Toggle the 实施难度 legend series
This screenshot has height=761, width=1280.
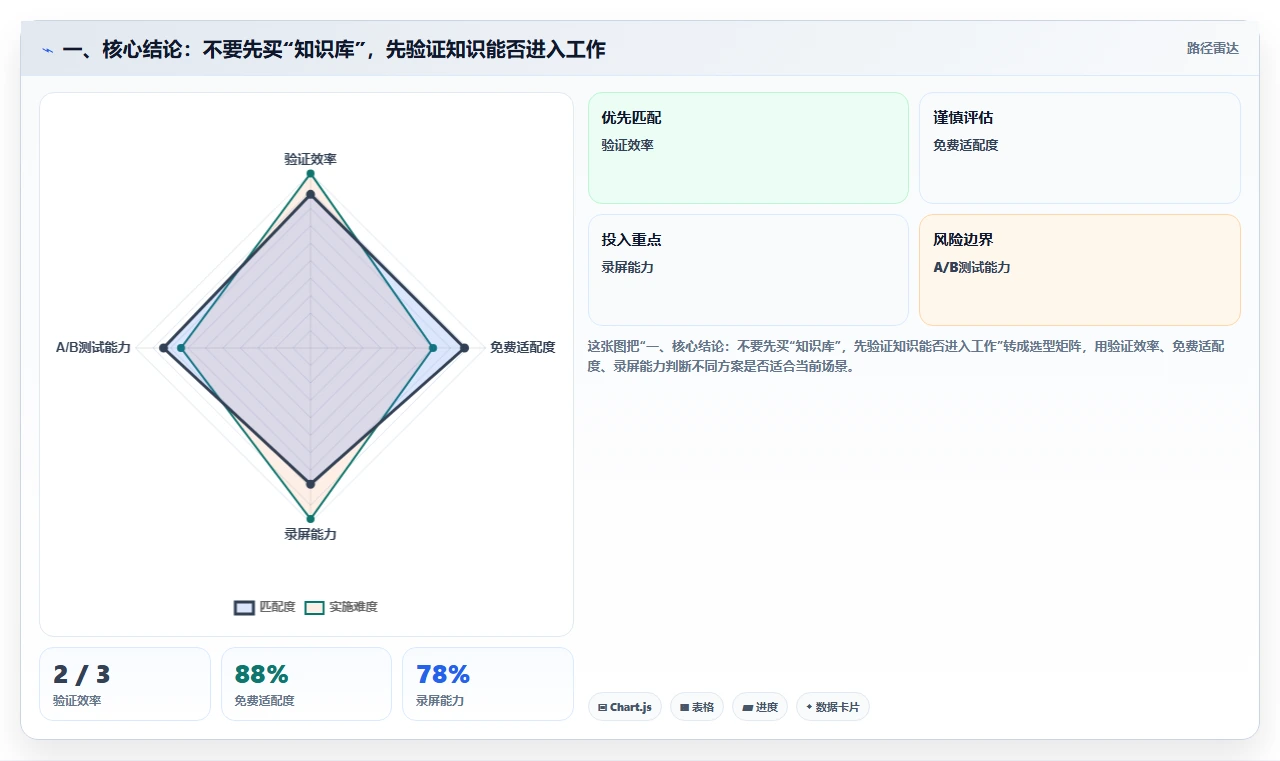[x=341, y=607]
